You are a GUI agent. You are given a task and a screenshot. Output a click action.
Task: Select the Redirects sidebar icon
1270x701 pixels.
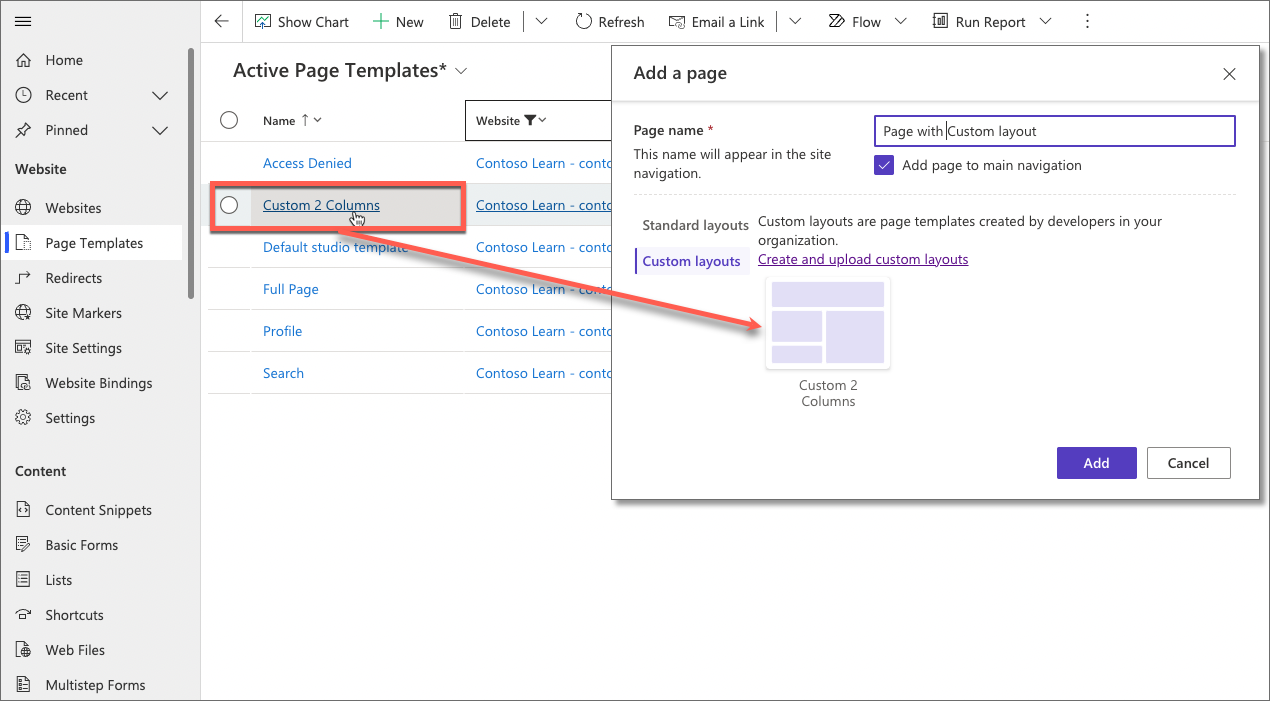click(22, 277)
